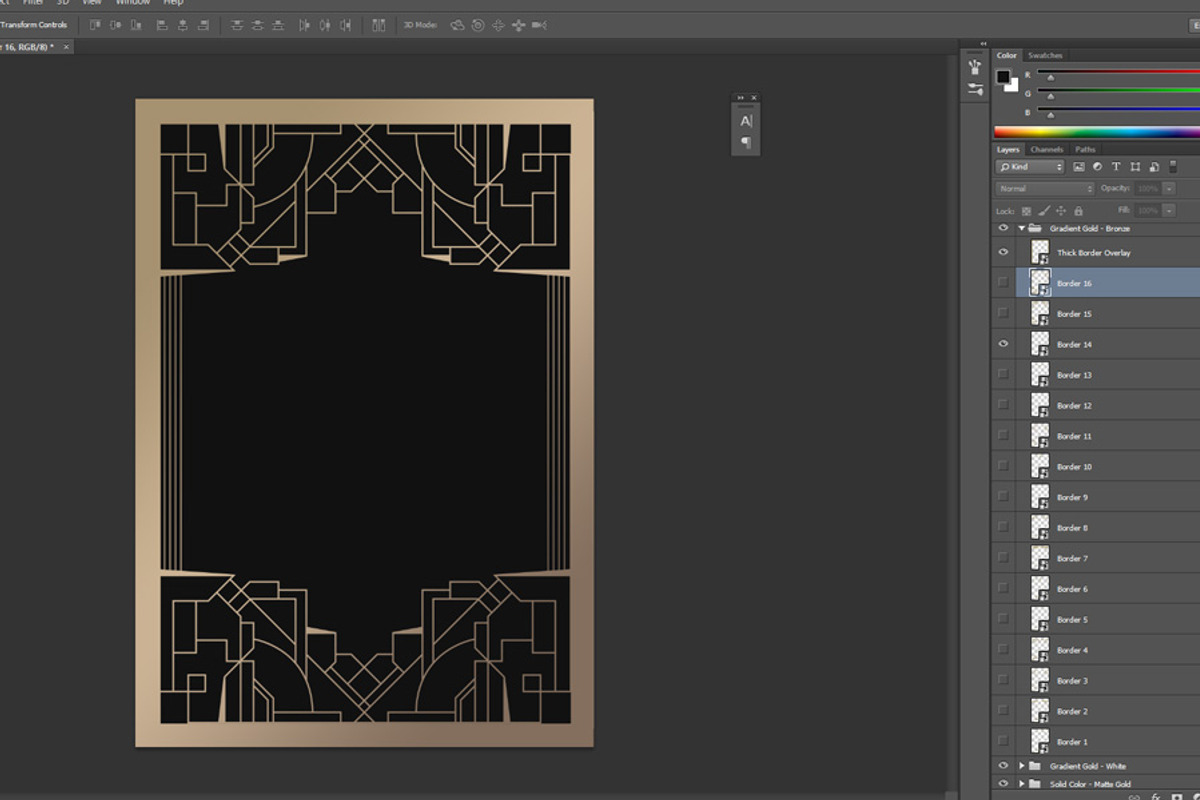Open the Opacity slider dropdown arrow
The image size is (1200, 800).
[1169, 188]
